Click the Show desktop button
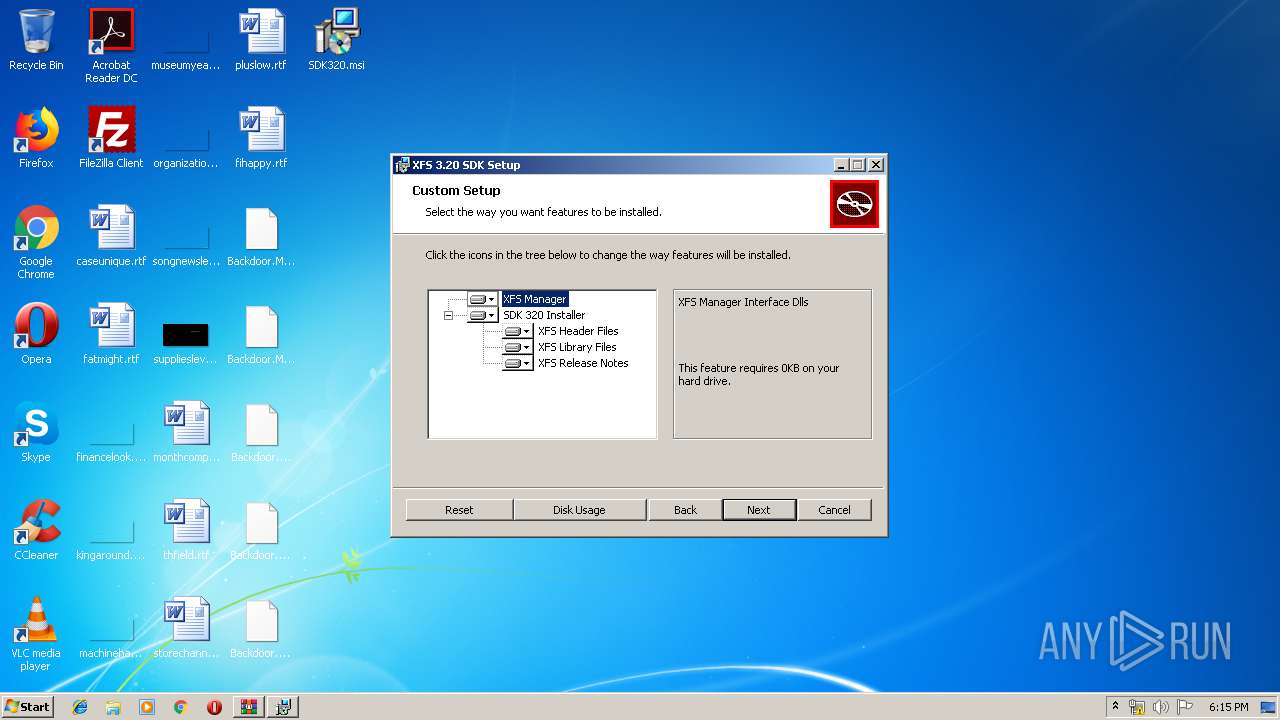The width and height of the screenshot is (1280, 720). click(x=1270, y=707)
